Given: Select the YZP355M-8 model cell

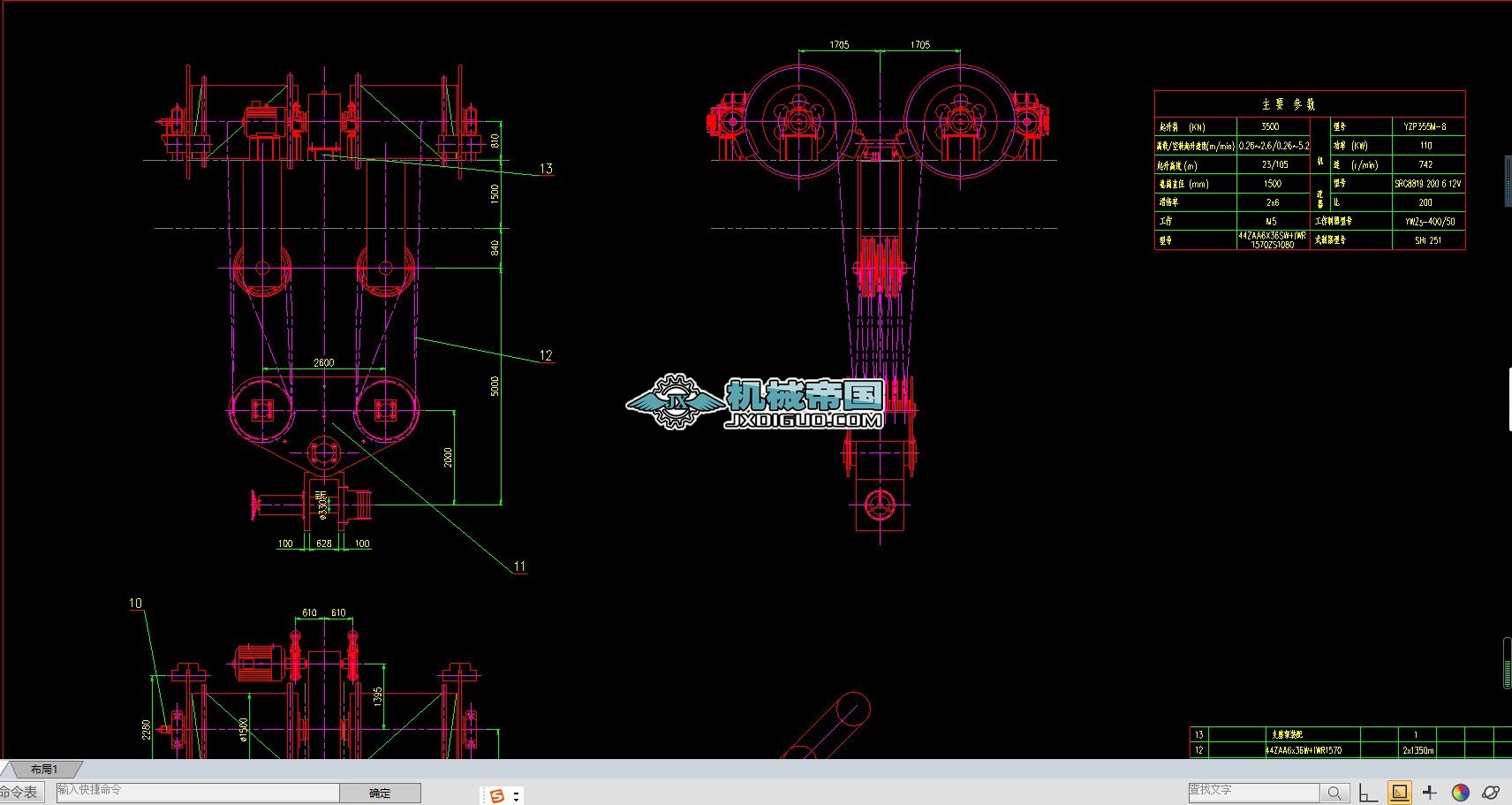Looking at the screenshot, I should click(x=1425, y=126).
